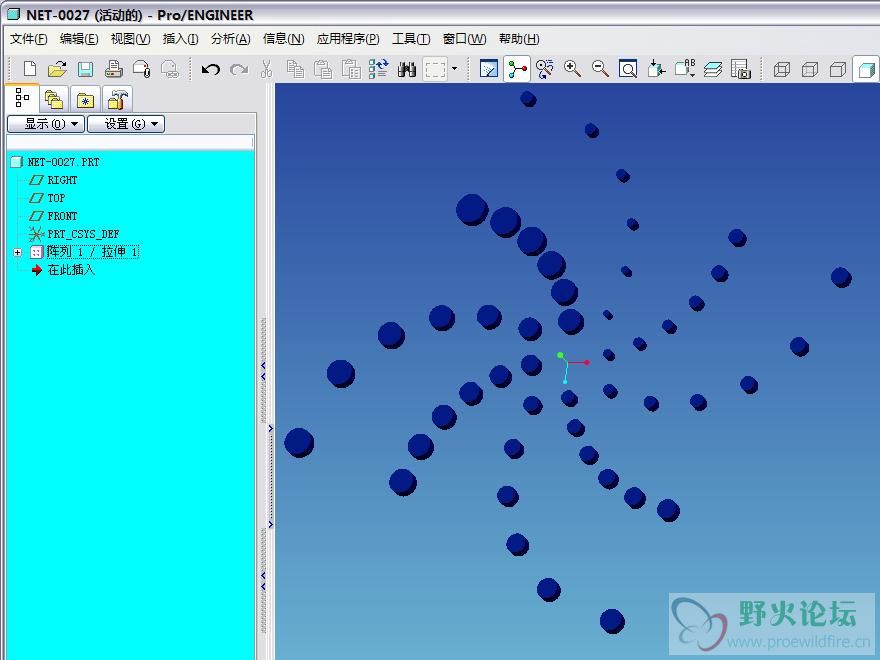
Task: Click the binoculars Find icon
Action: (x=407, y=69)
